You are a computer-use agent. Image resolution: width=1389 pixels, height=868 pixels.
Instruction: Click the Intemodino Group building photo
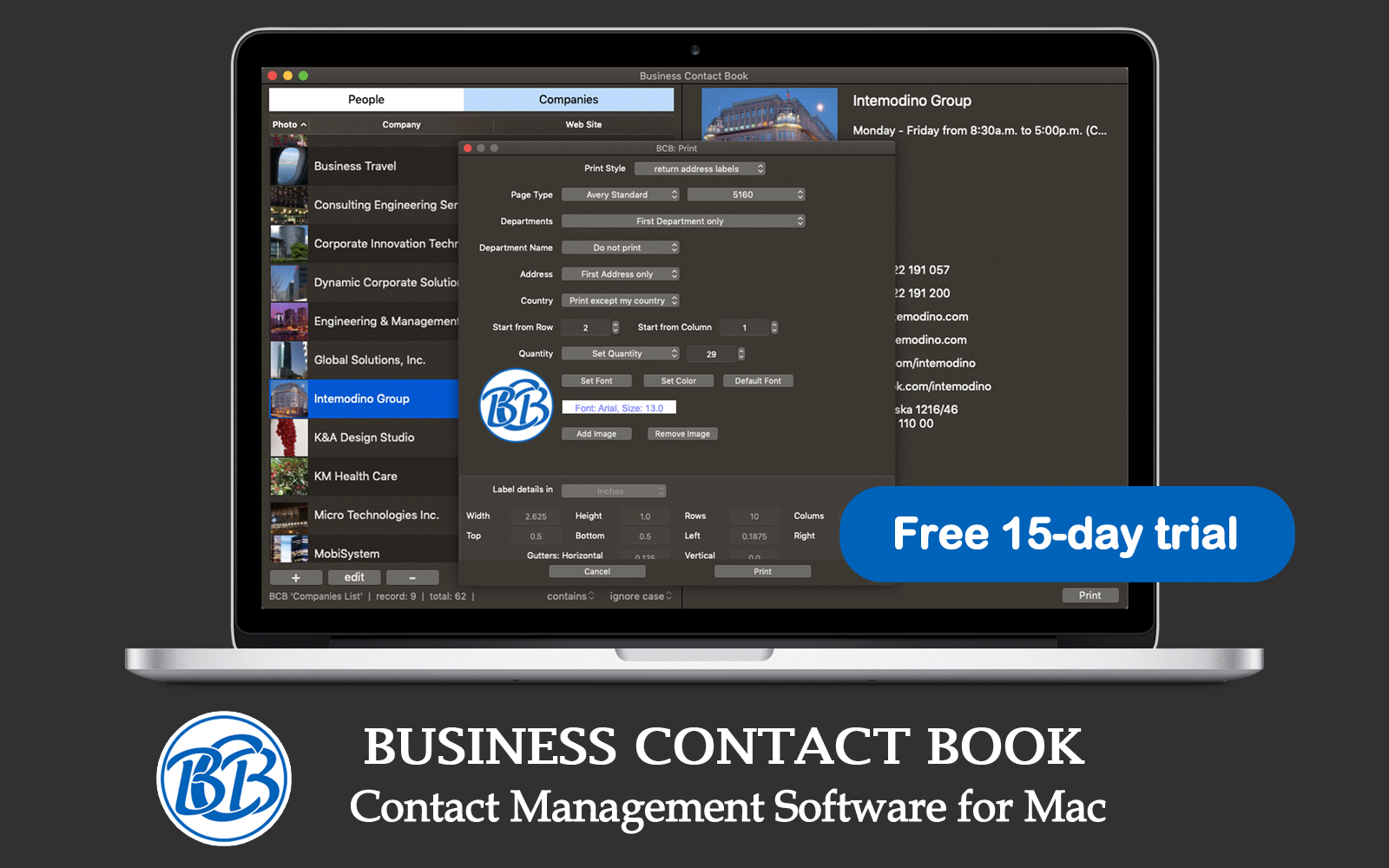pos(769,114)
